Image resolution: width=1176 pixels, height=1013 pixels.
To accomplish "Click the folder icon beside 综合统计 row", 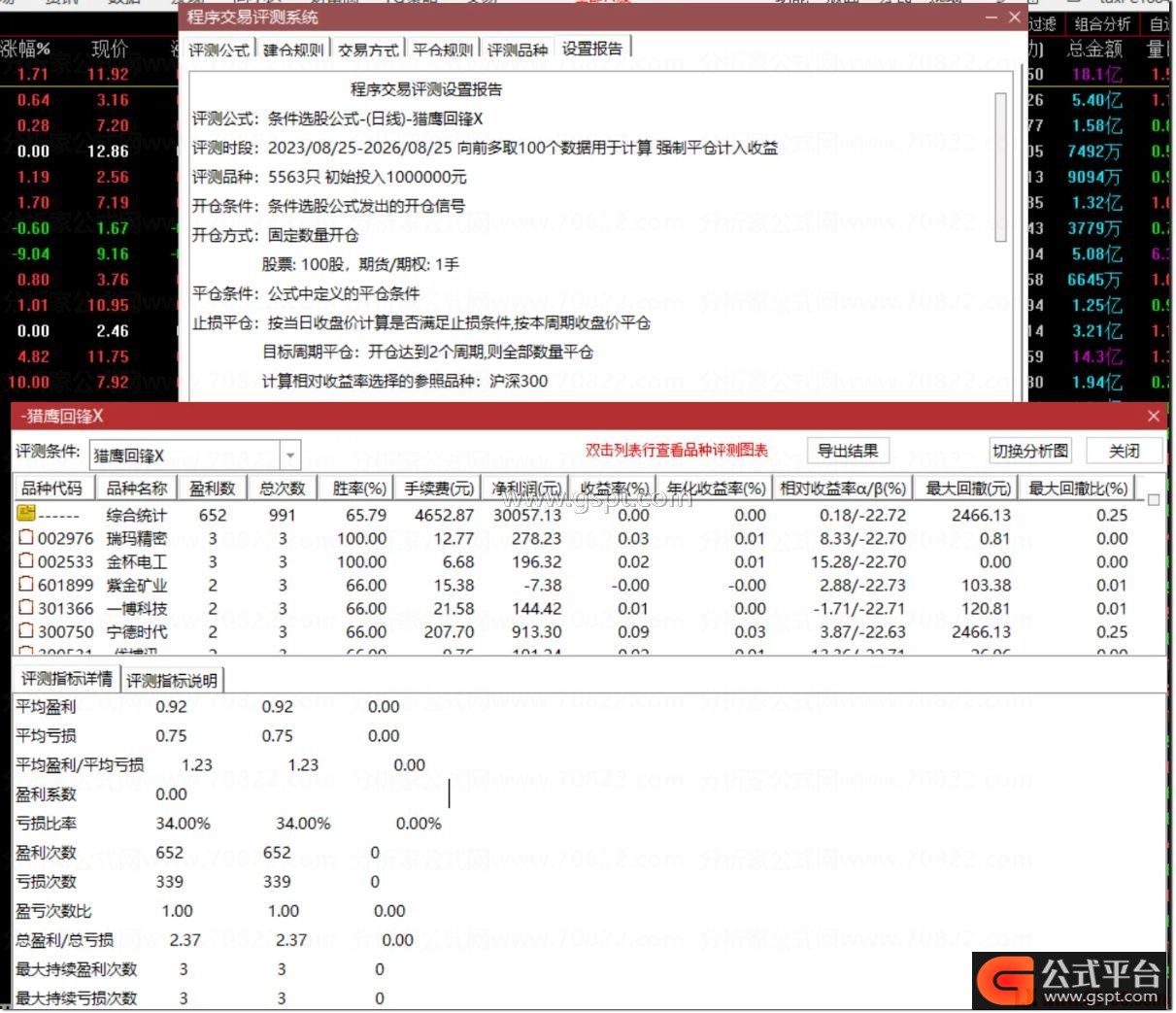I will point(25,515).
